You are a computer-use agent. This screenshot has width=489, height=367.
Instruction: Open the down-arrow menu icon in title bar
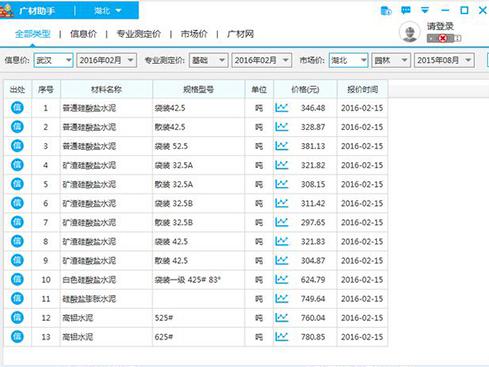[x=425, y=10]
